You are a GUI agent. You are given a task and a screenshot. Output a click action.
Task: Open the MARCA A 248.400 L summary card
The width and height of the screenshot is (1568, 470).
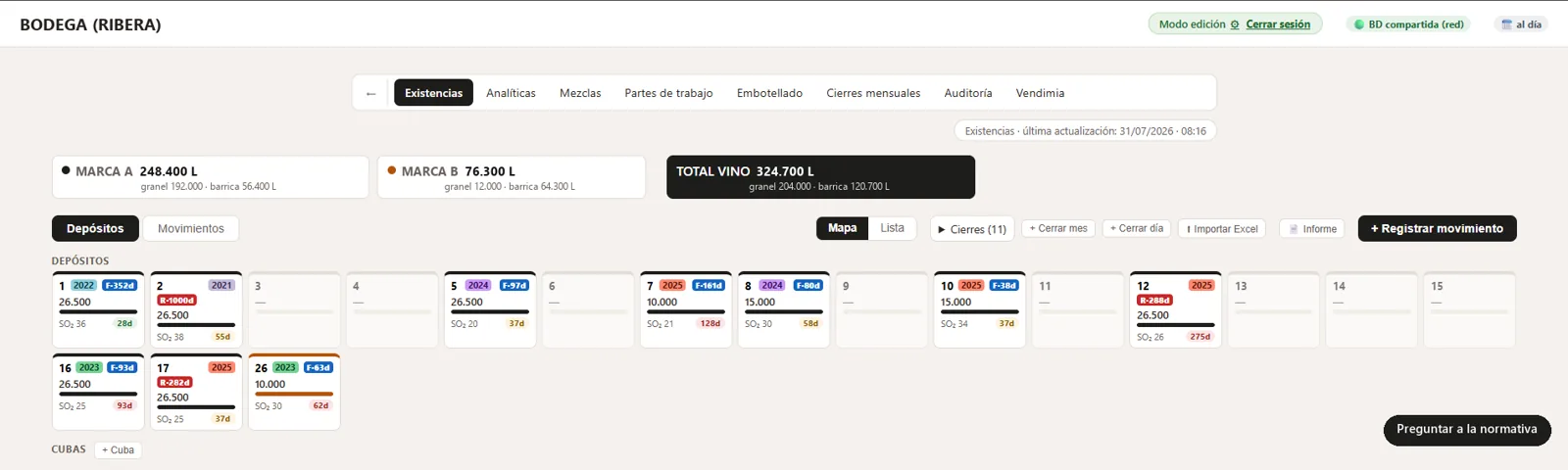tap(211, 177)
